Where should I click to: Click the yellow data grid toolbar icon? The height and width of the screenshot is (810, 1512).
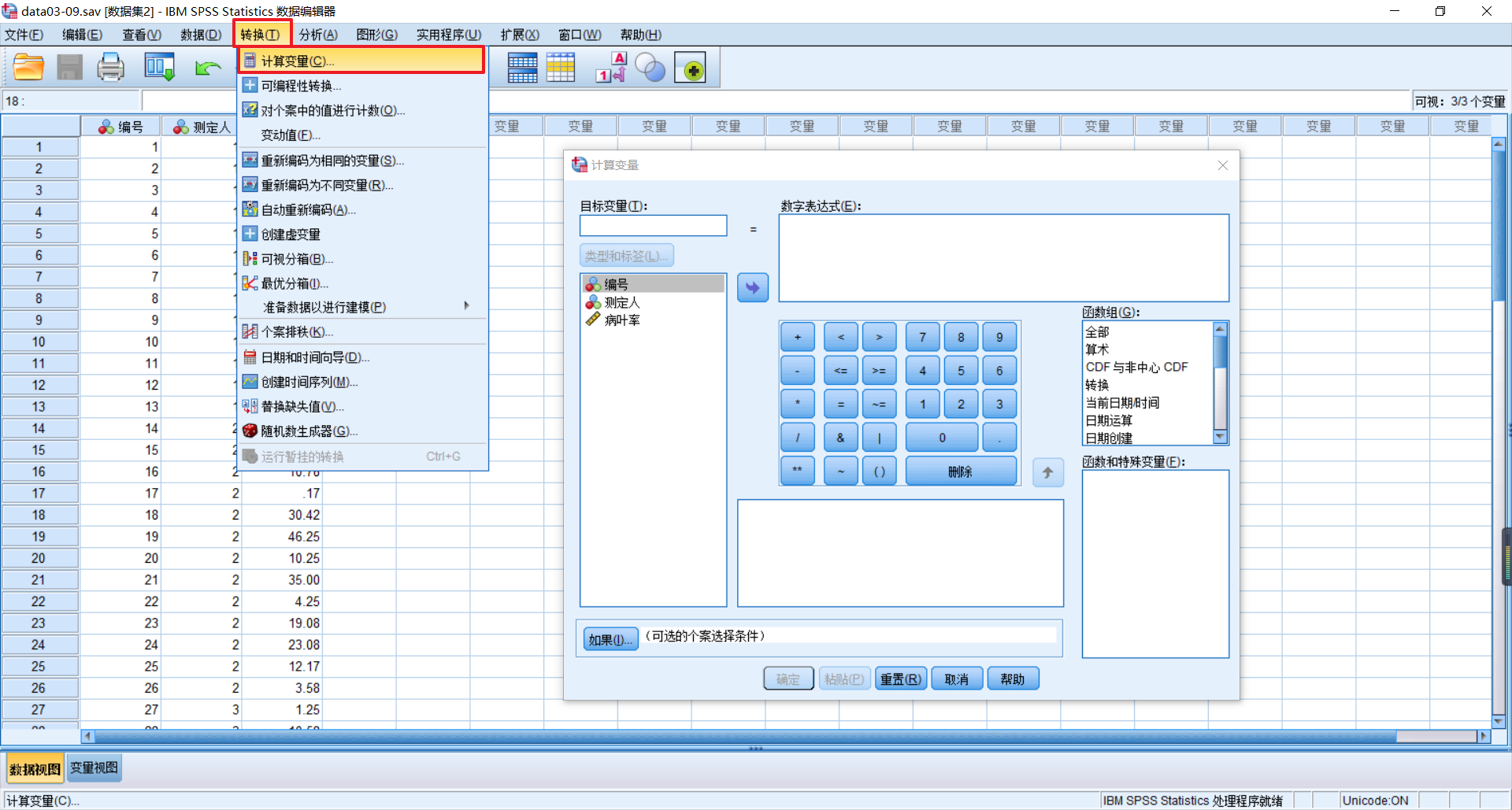tap(561, 68)
